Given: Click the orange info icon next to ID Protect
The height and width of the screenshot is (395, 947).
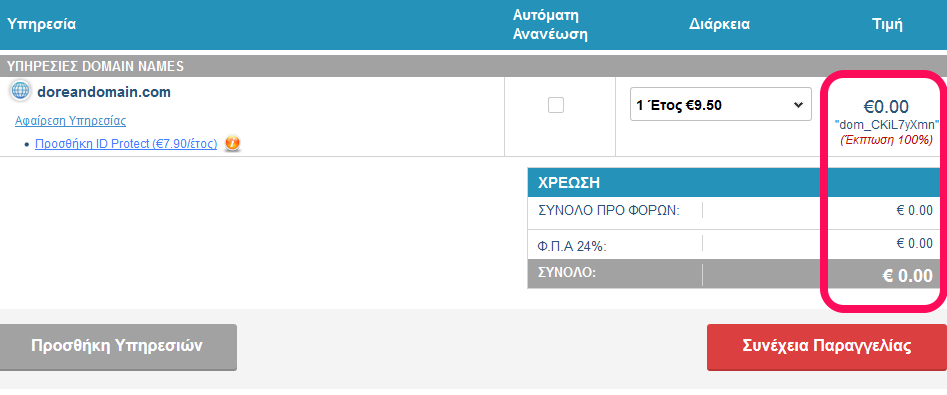Looking at the screenshot, I should 233,144.
